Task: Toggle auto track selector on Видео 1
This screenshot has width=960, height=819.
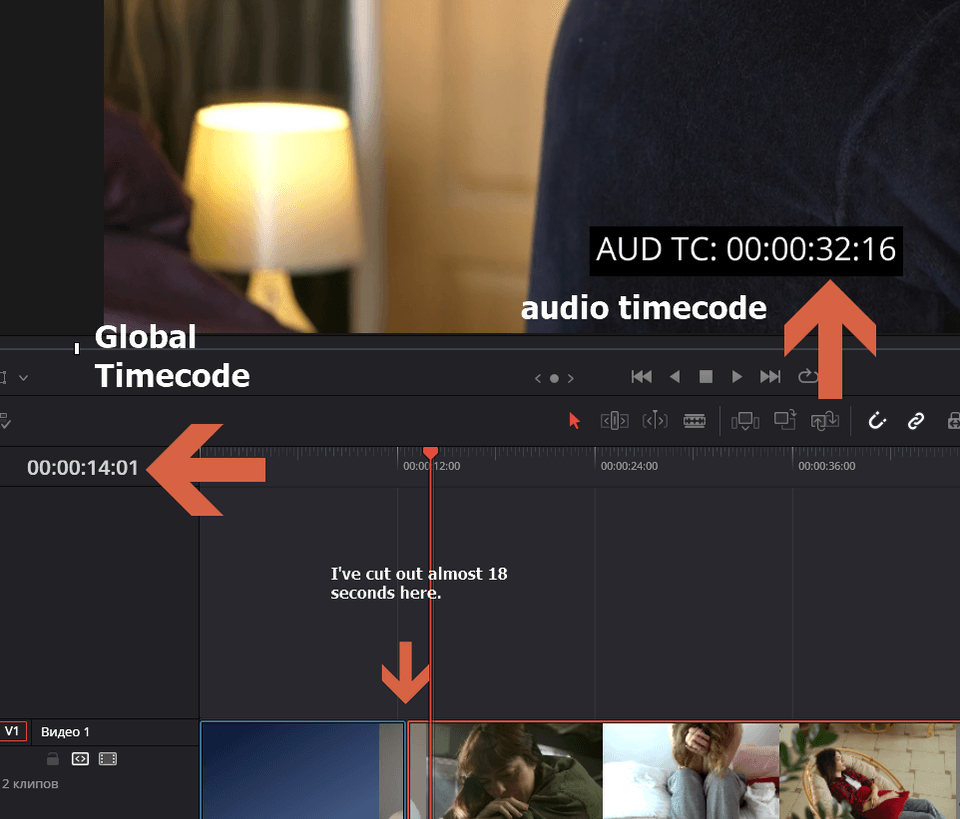Action: (x=80, y=759)
